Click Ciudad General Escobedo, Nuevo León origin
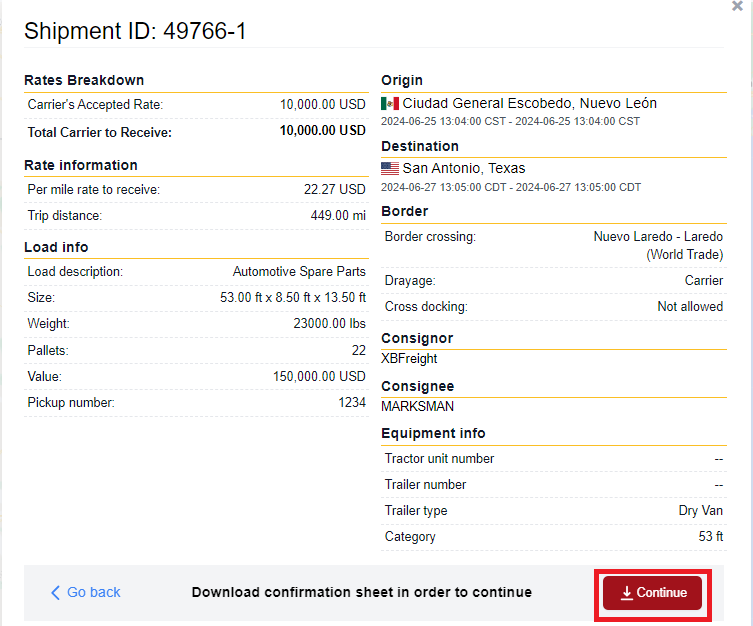This screenshot has height=626, width=753. coord(529,103)
